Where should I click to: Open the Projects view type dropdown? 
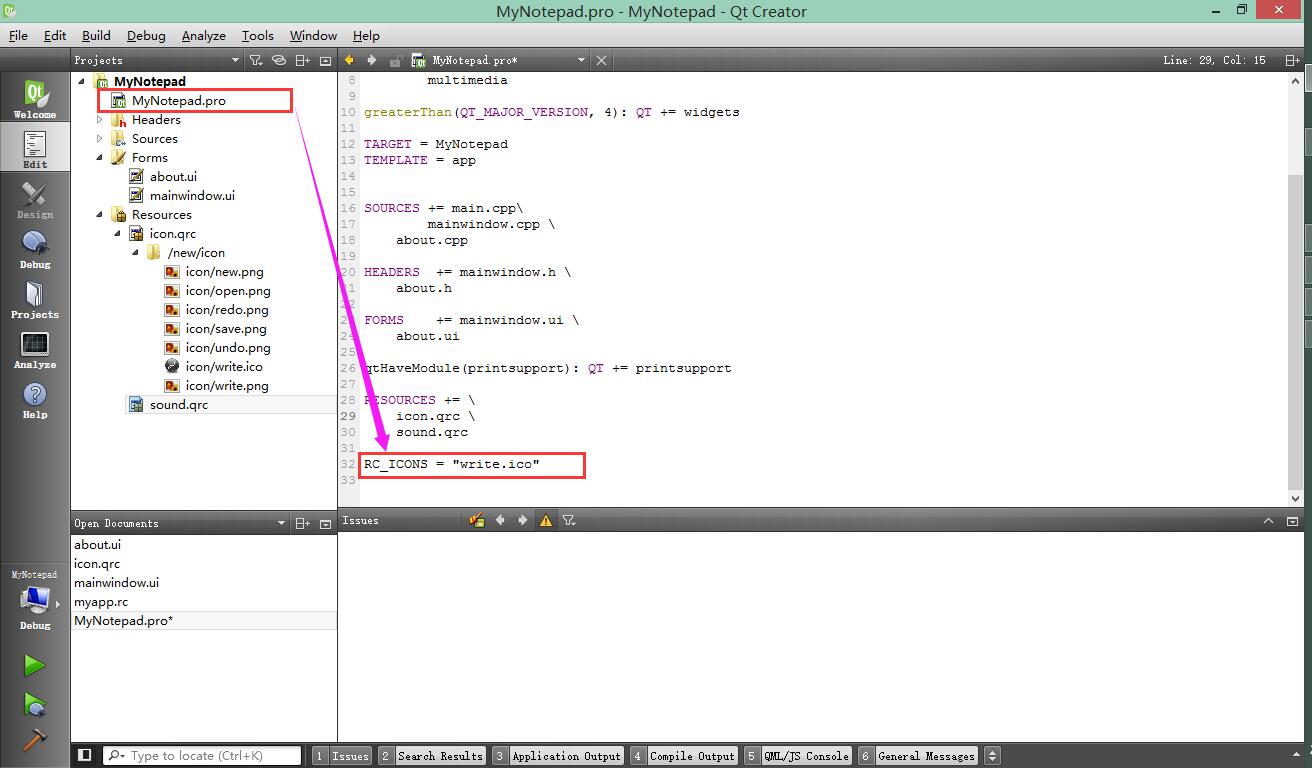coord(157,60)
